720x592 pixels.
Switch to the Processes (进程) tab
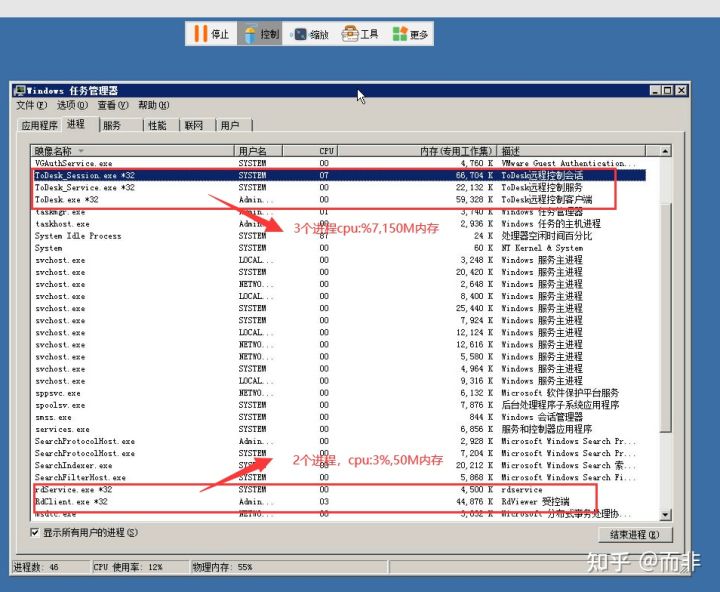(x=79, y=124)
